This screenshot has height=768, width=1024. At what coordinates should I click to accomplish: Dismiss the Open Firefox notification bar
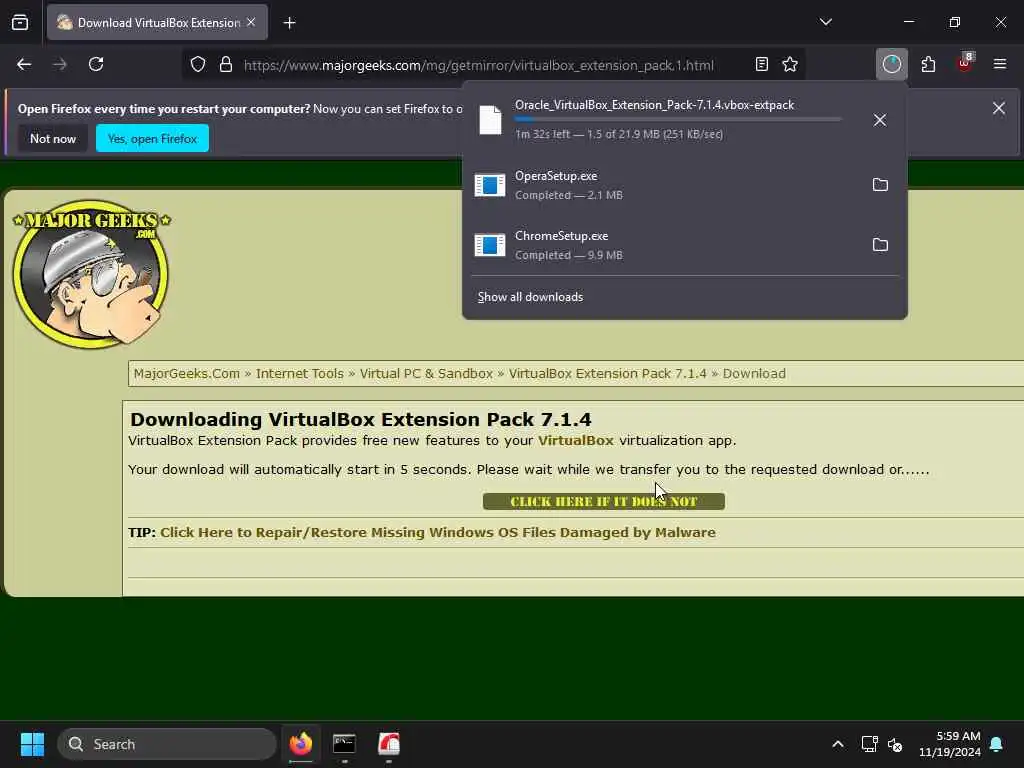pyautogui.click(x=999, y=108)
